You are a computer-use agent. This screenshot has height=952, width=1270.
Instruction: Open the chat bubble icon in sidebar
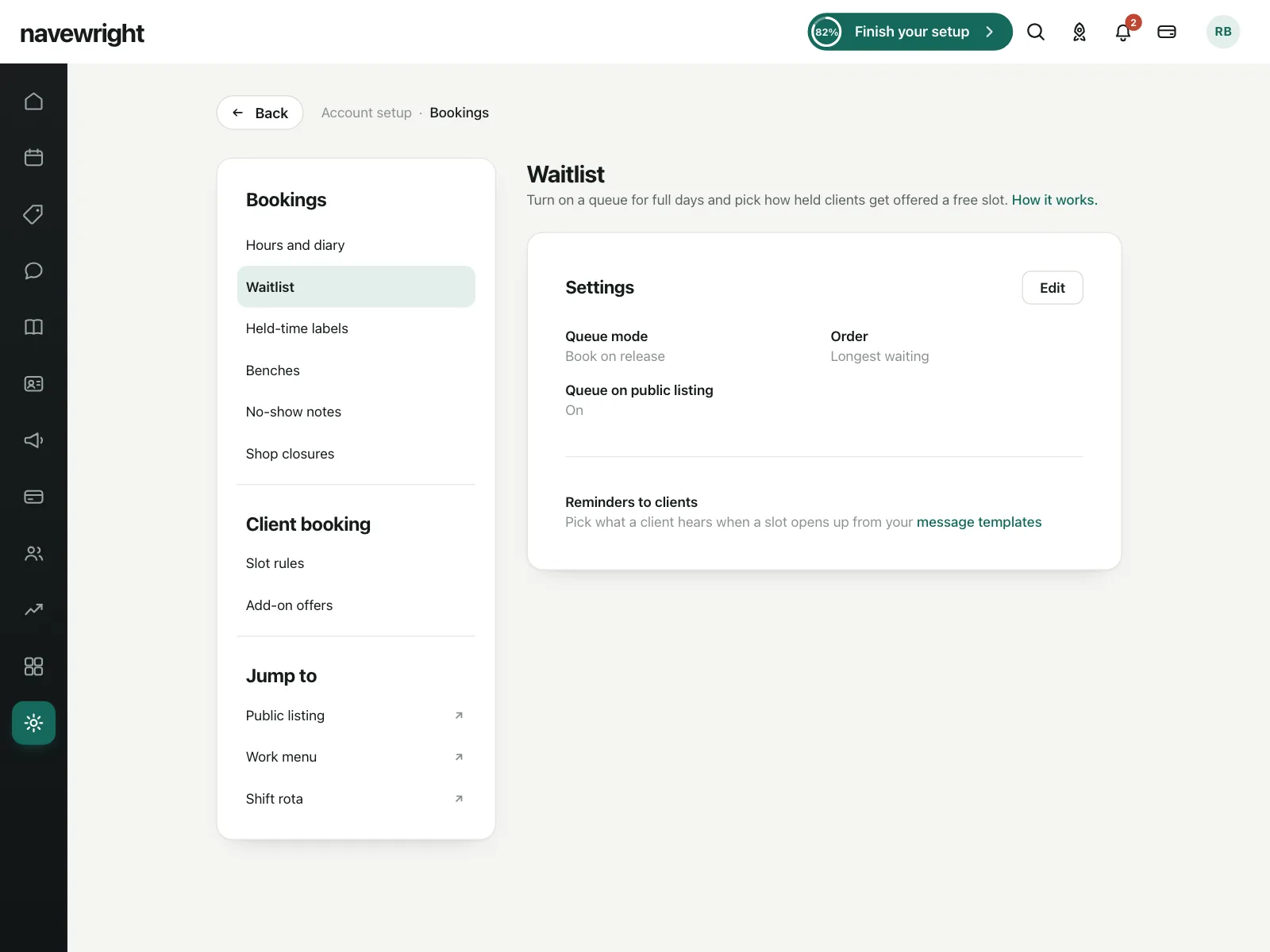tap(33, 271)
